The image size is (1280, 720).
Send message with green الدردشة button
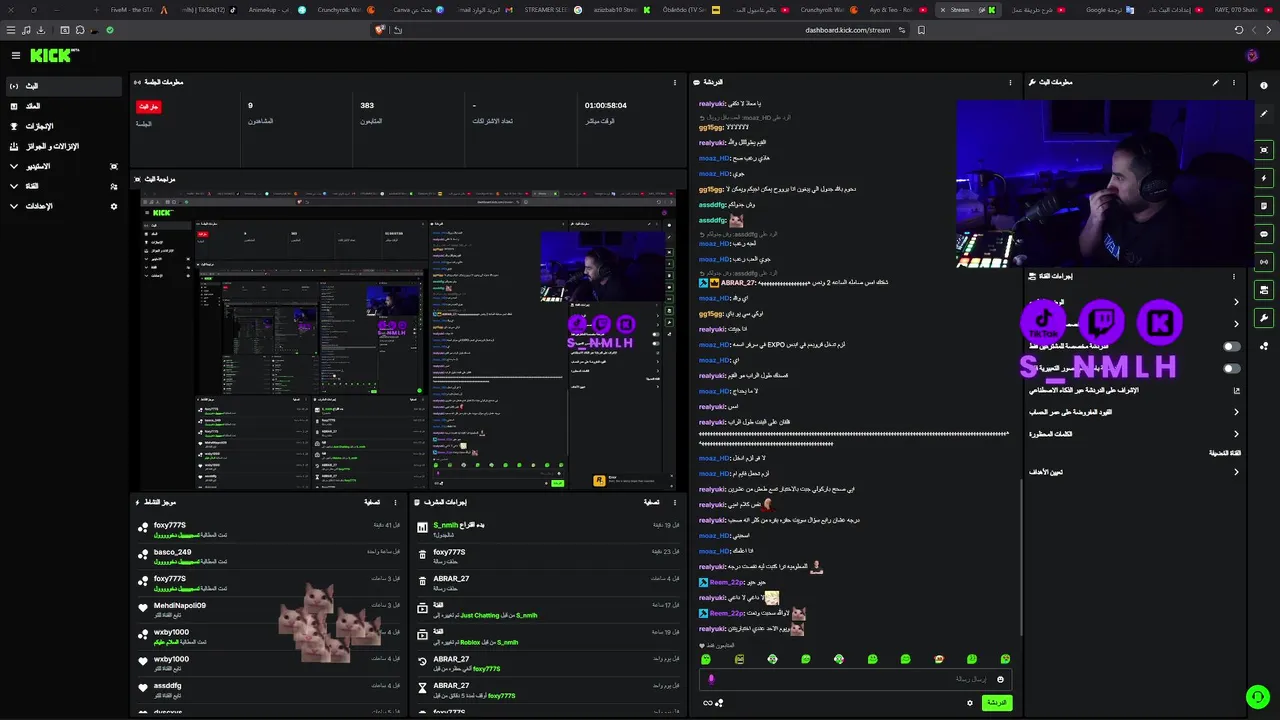997,703
